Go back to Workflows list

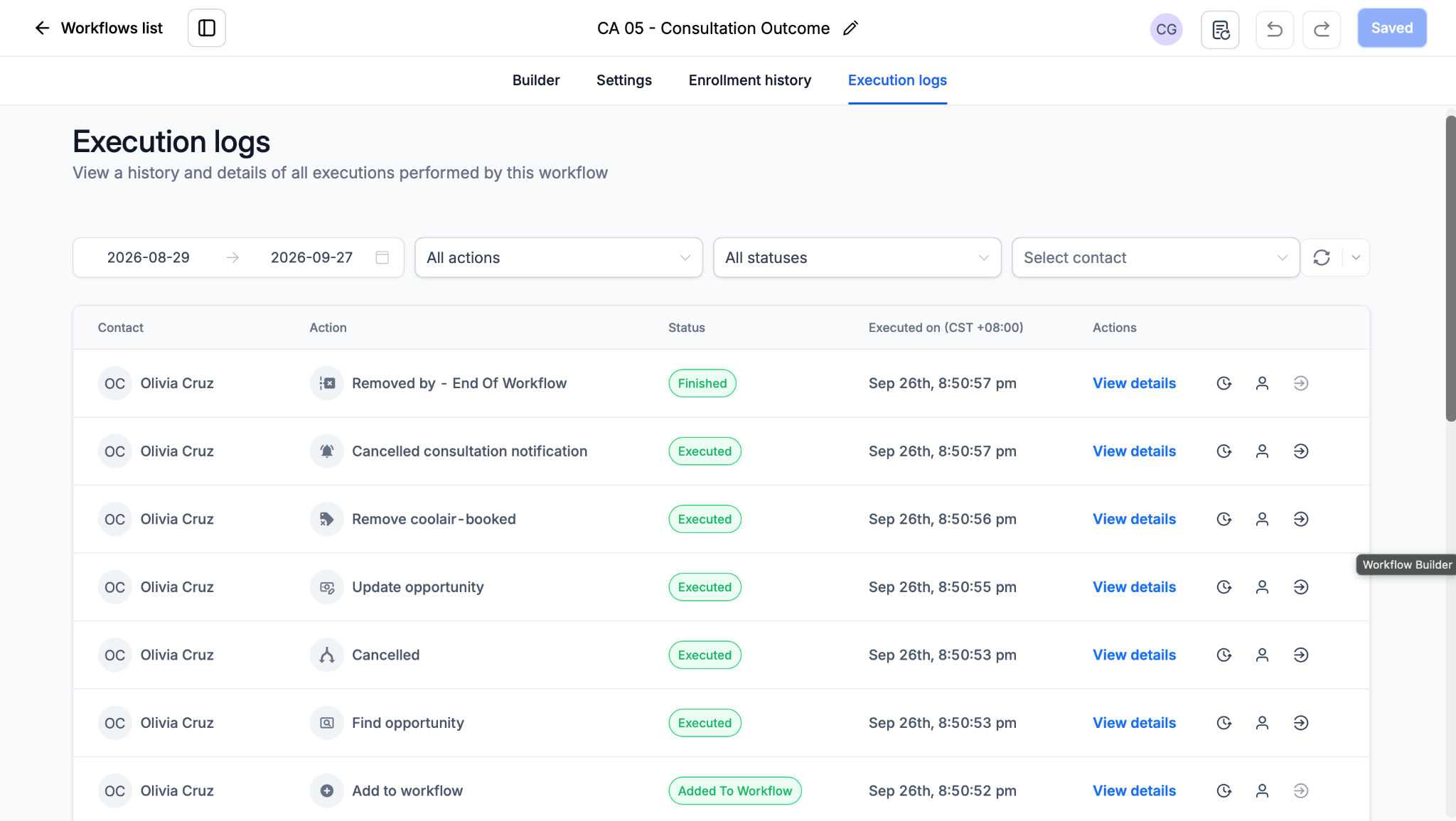pos(99,28)
